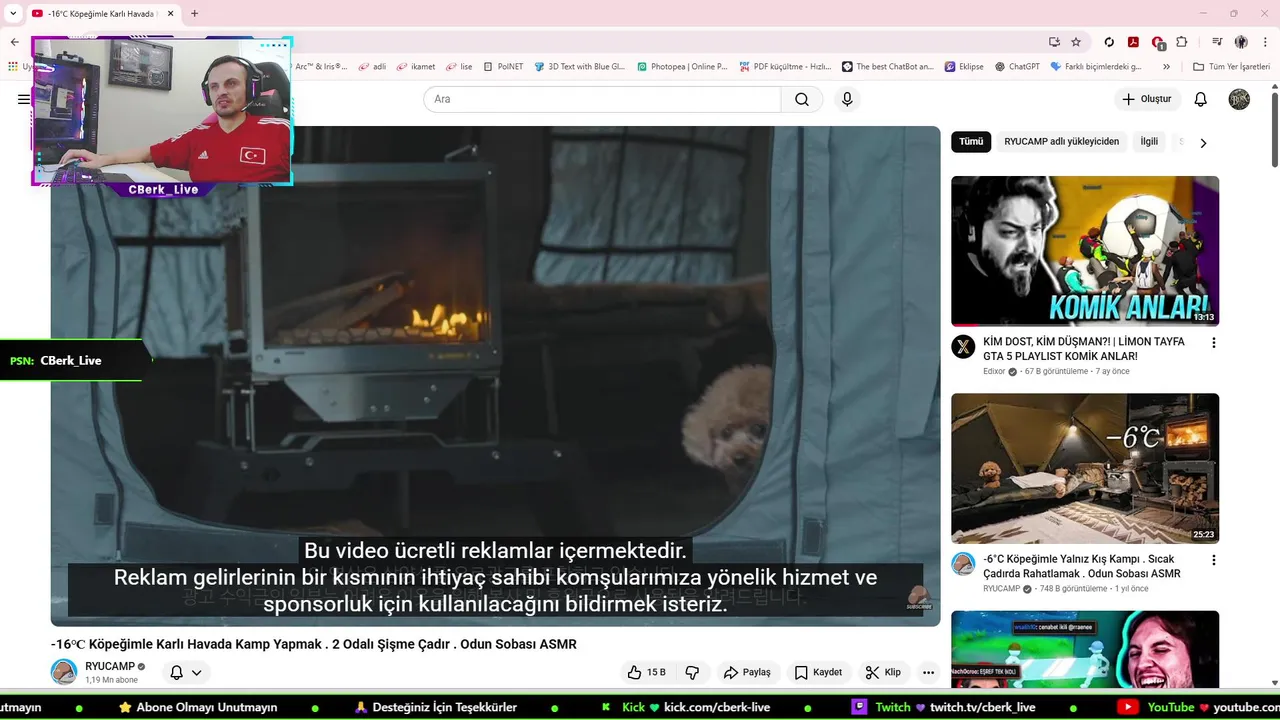Start voice search with the microphone icon

pos(847,99)
